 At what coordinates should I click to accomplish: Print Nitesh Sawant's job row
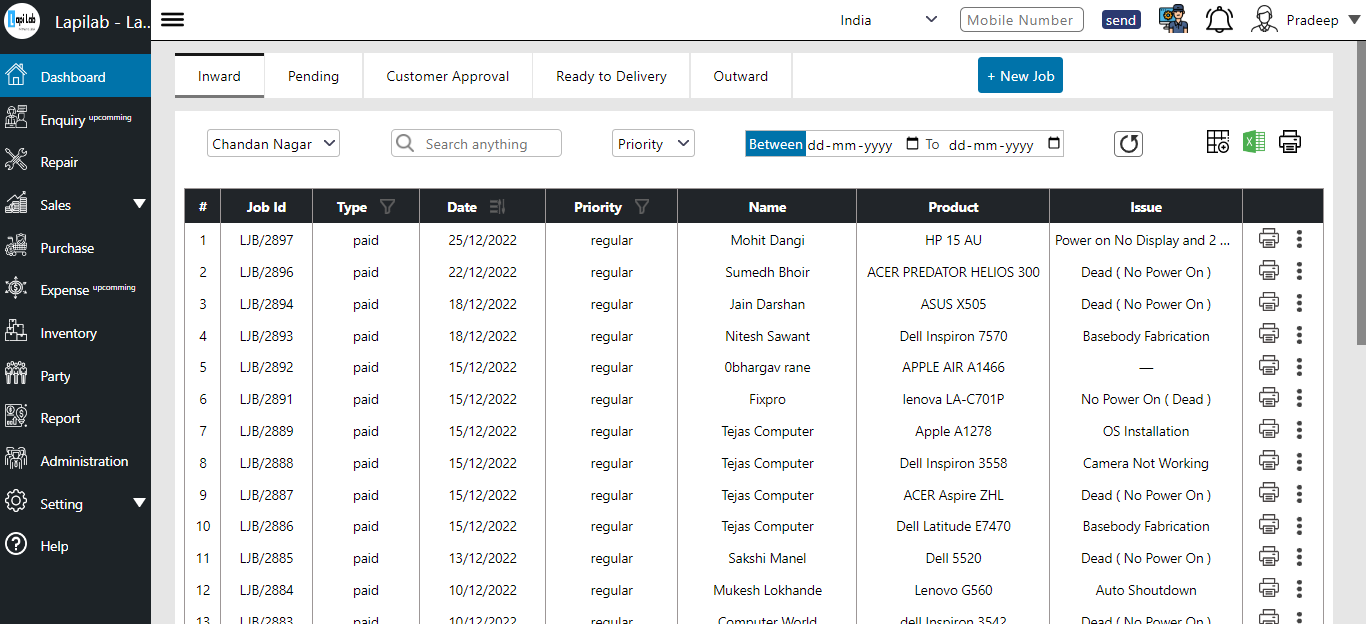click(1269, 335)
